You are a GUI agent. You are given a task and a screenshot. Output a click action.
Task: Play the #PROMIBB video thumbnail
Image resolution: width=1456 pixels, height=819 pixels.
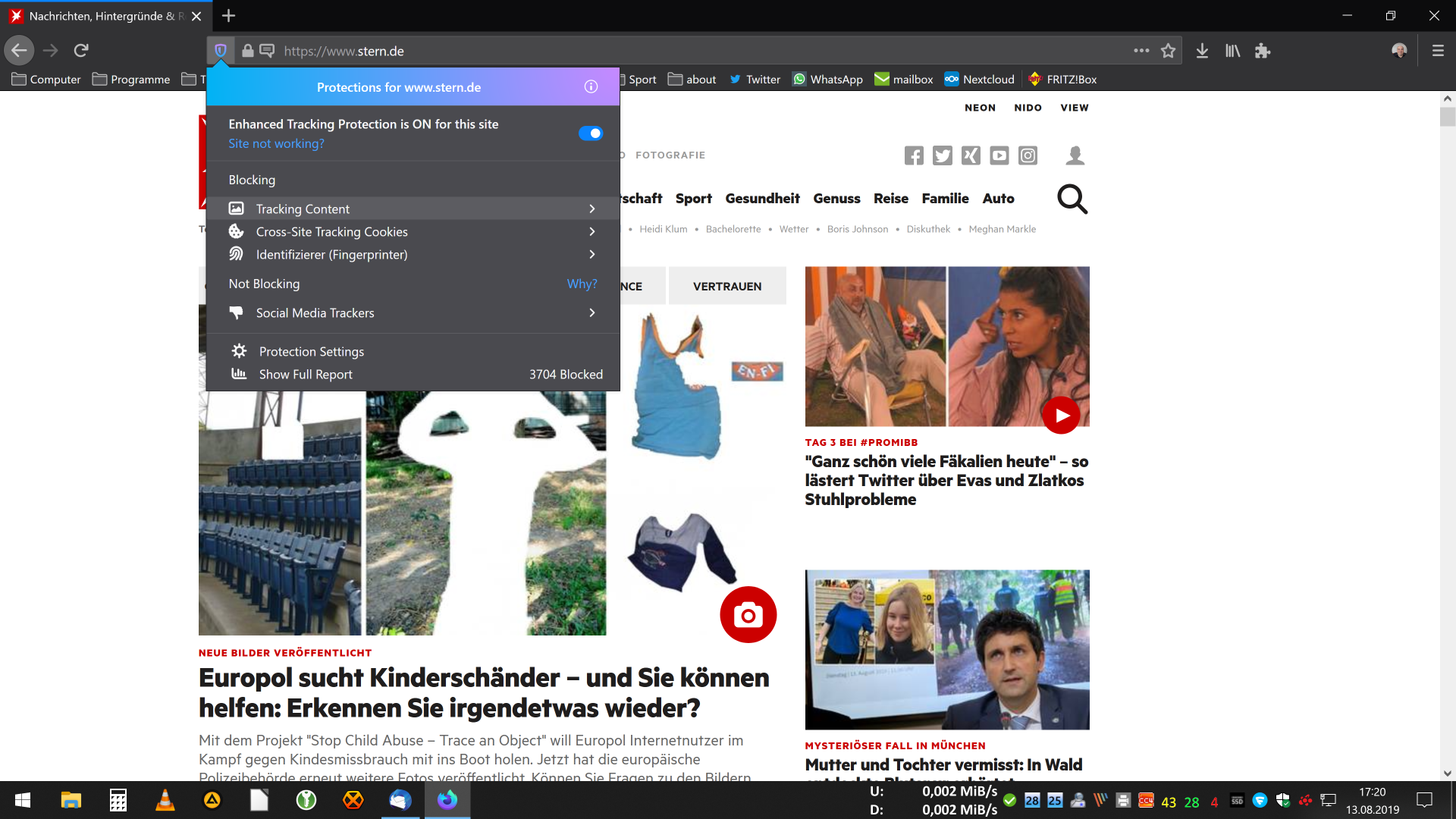(1061, 416)
